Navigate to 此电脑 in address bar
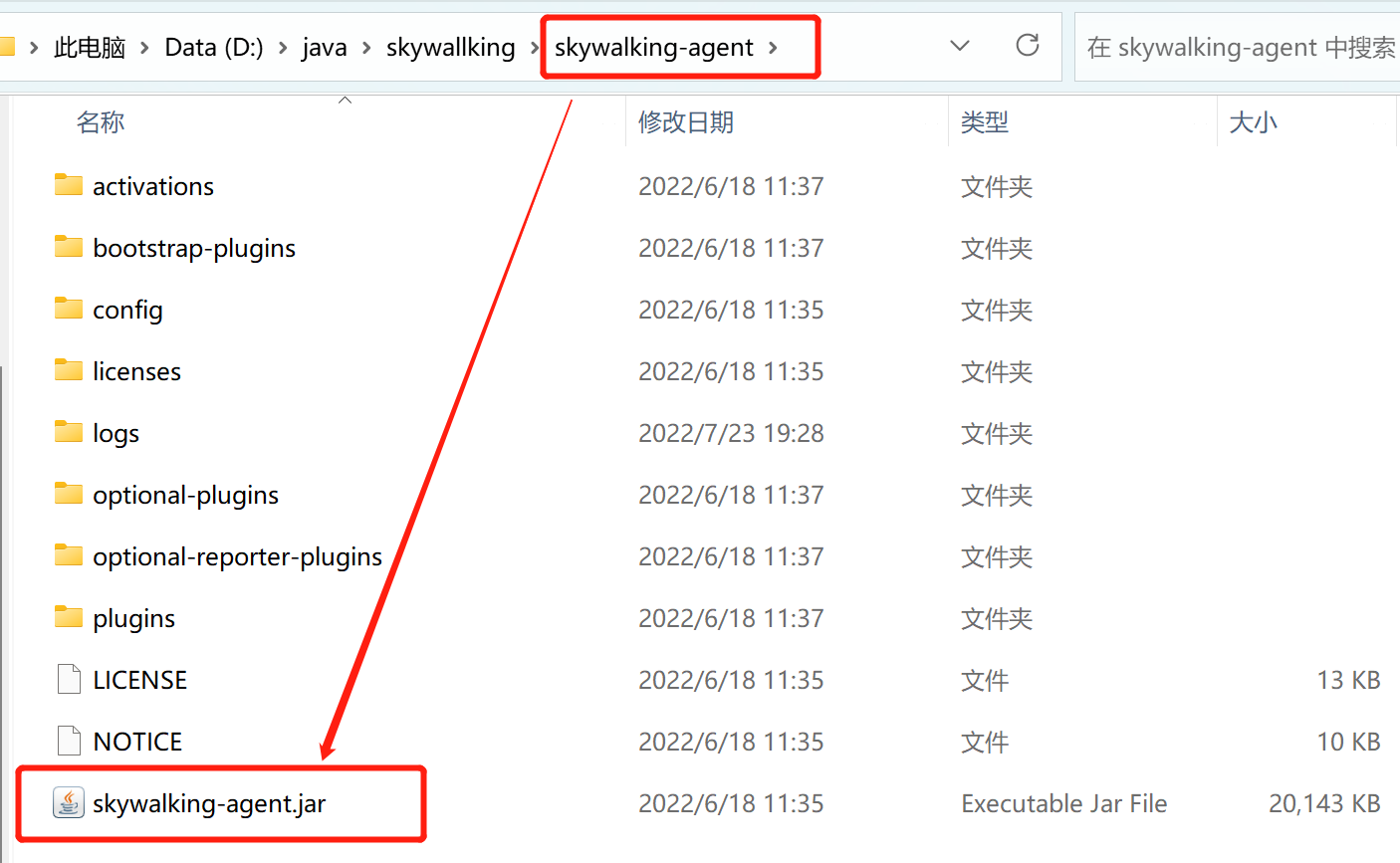Screen dimensions: 1400x863 (90, 47)
